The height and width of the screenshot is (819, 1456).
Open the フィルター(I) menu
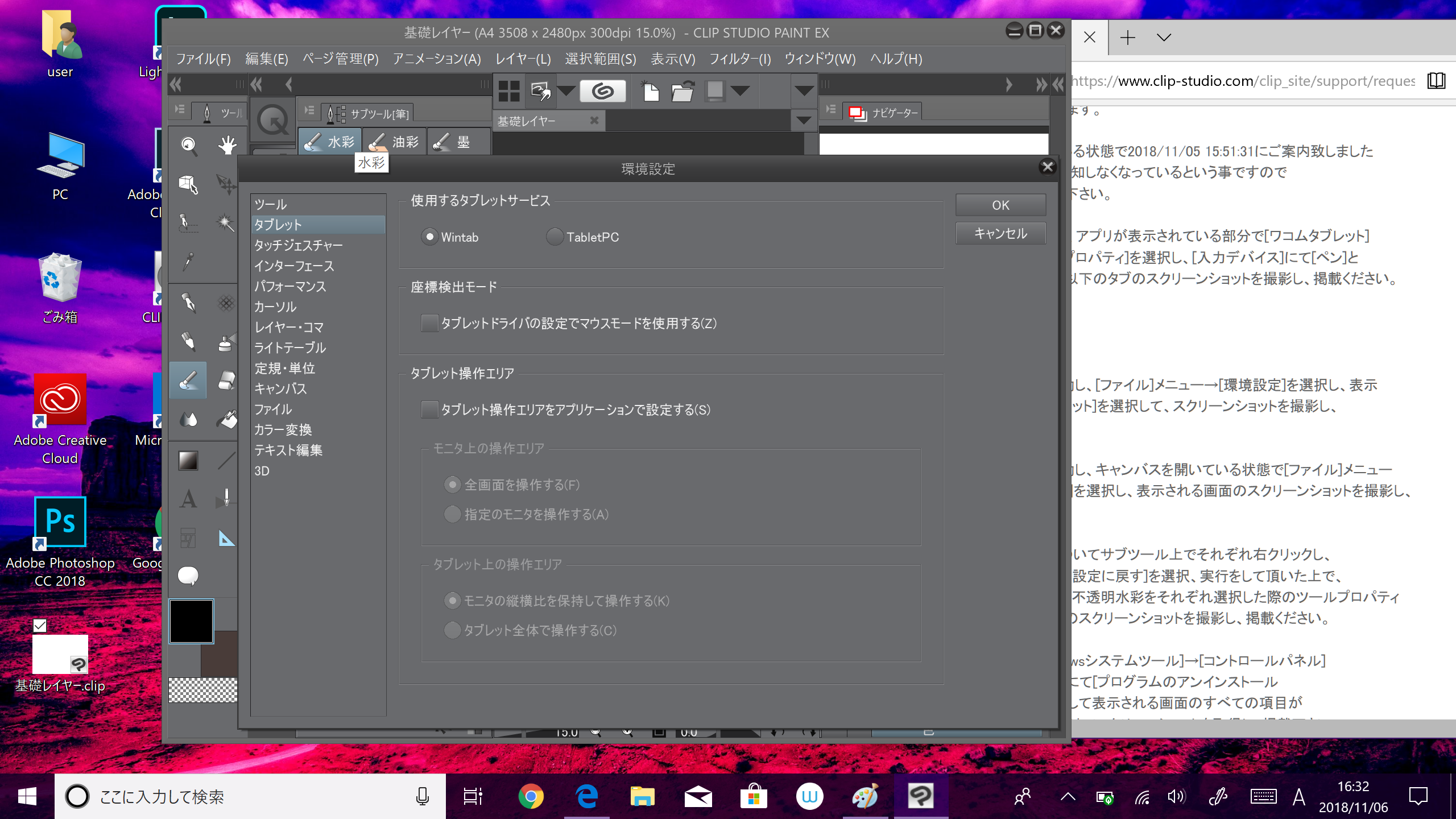[739, 59]
